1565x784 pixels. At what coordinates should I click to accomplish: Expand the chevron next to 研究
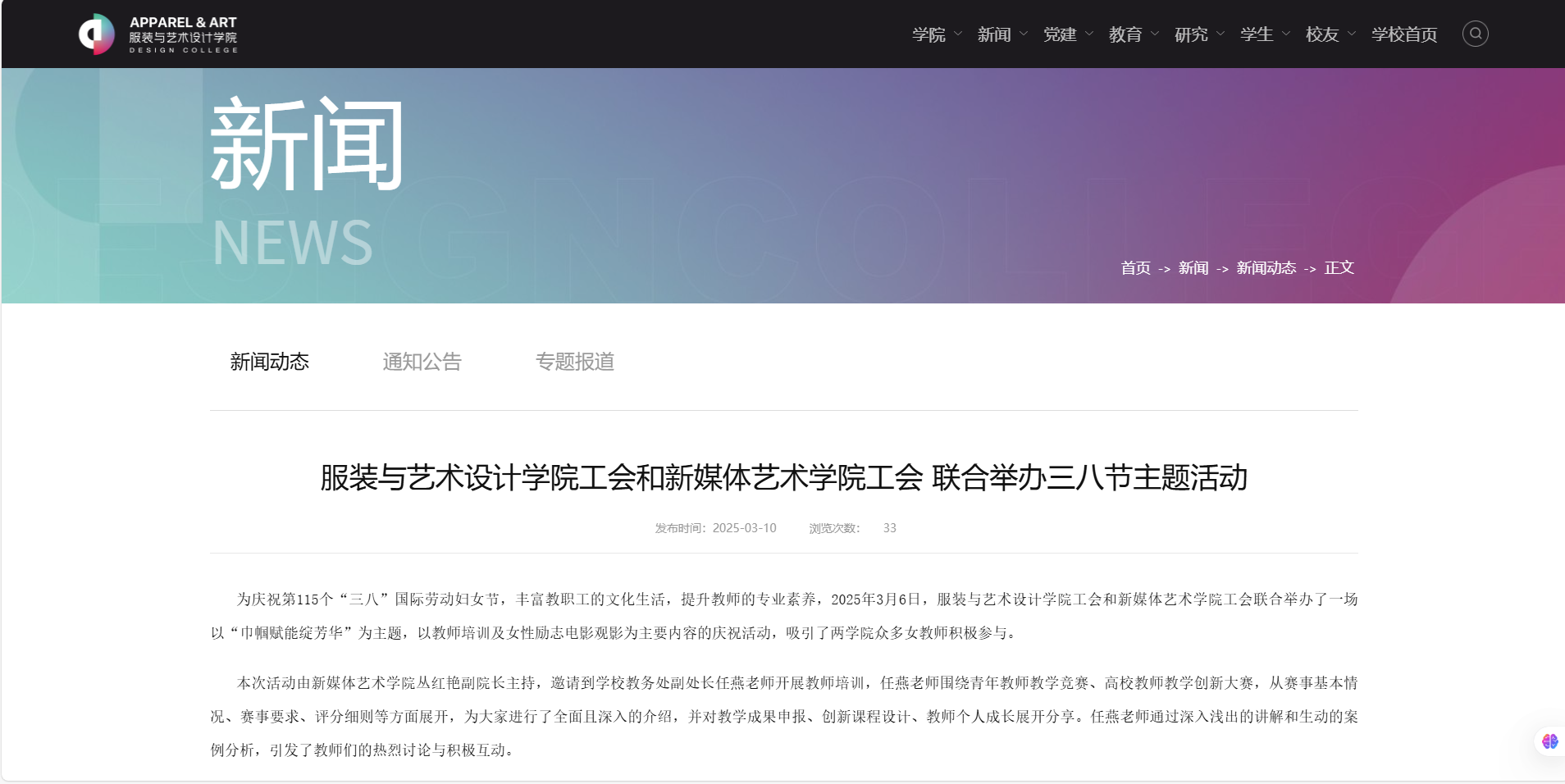(1221, 34)
